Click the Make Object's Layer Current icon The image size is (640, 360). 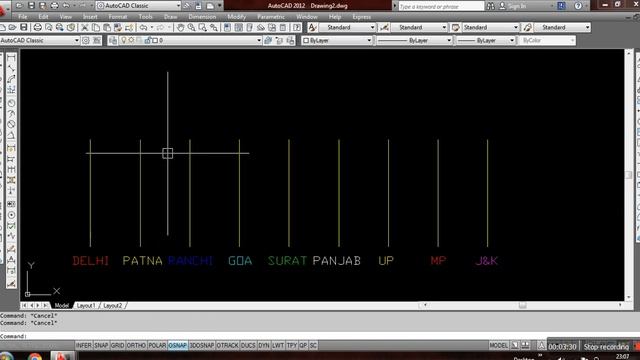coord(268,40)
